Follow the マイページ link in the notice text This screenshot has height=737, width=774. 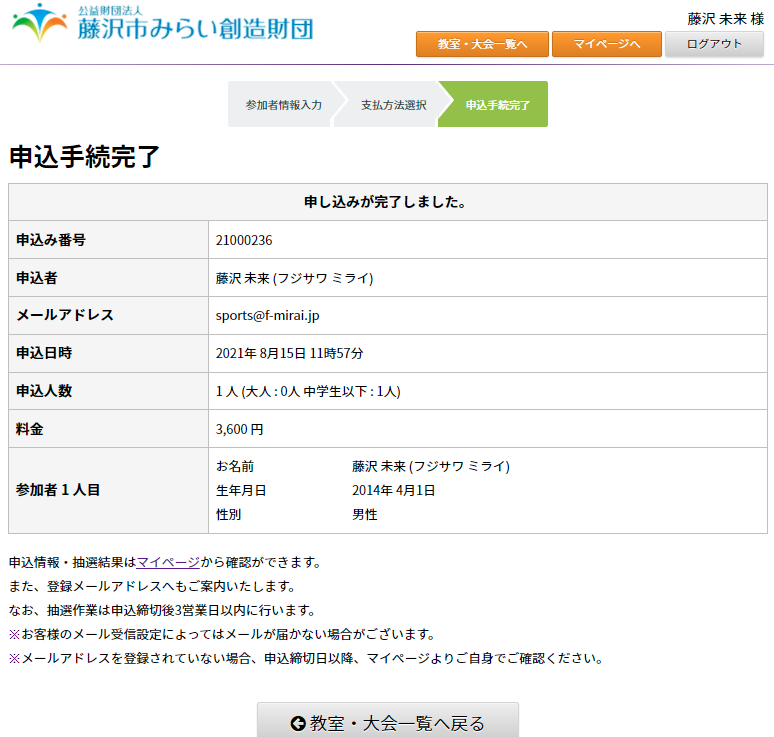click(x=167, y=562)
